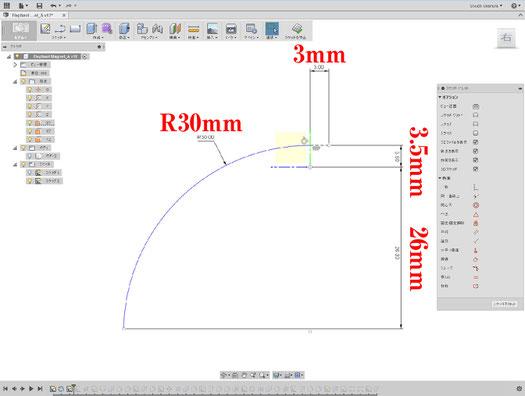Click the Finish Sketch button in the Sketch Palette
This screenshot has height=396, width=525.
tap(504, 304)
